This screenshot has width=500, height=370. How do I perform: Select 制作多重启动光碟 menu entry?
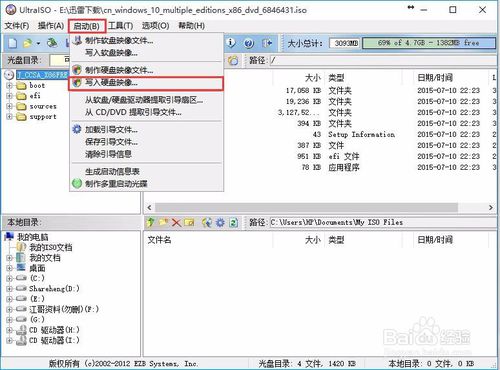pos(147,183)
